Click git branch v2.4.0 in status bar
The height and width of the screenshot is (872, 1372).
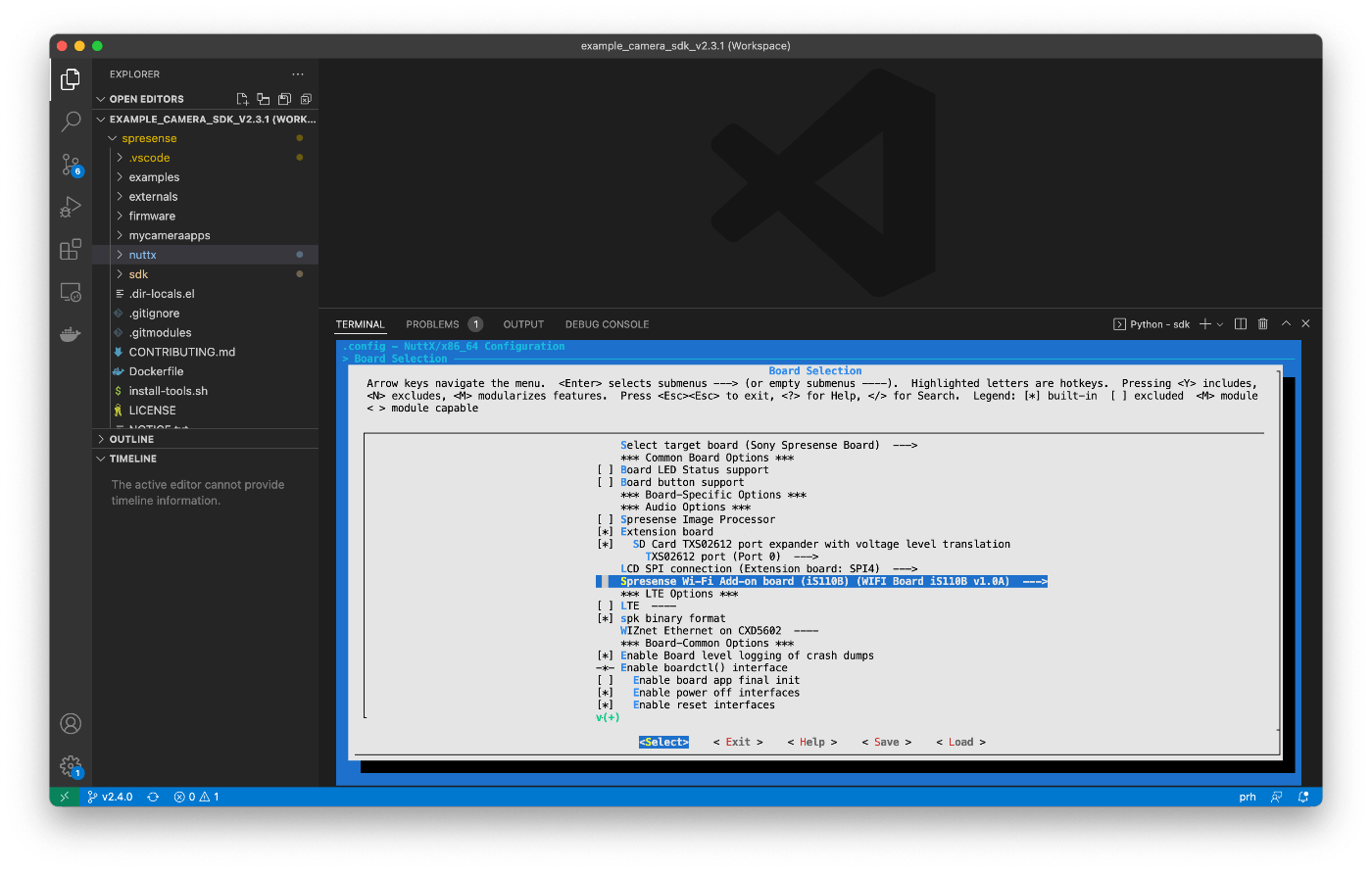110,797
